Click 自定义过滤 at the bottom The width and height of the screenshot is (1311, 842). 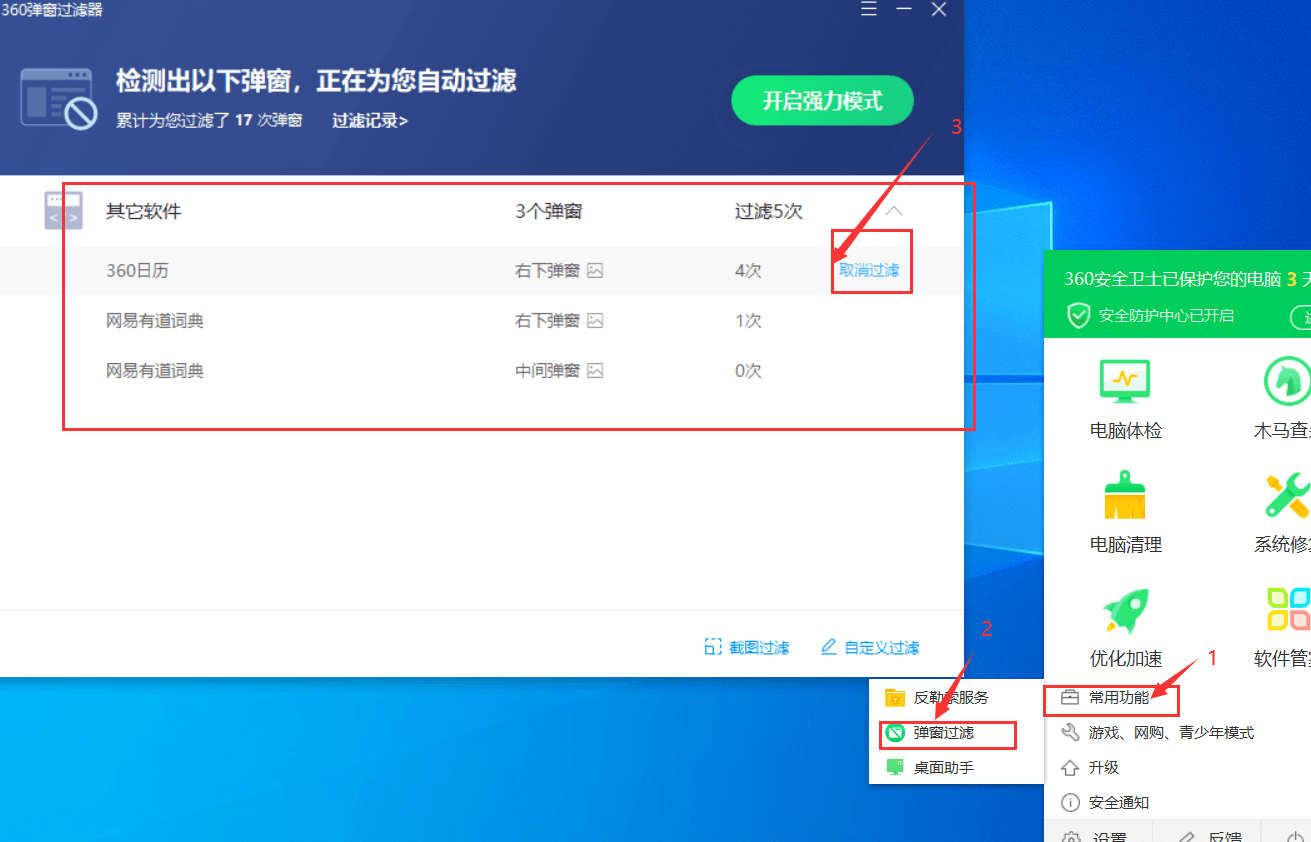[x=870, y=647]
